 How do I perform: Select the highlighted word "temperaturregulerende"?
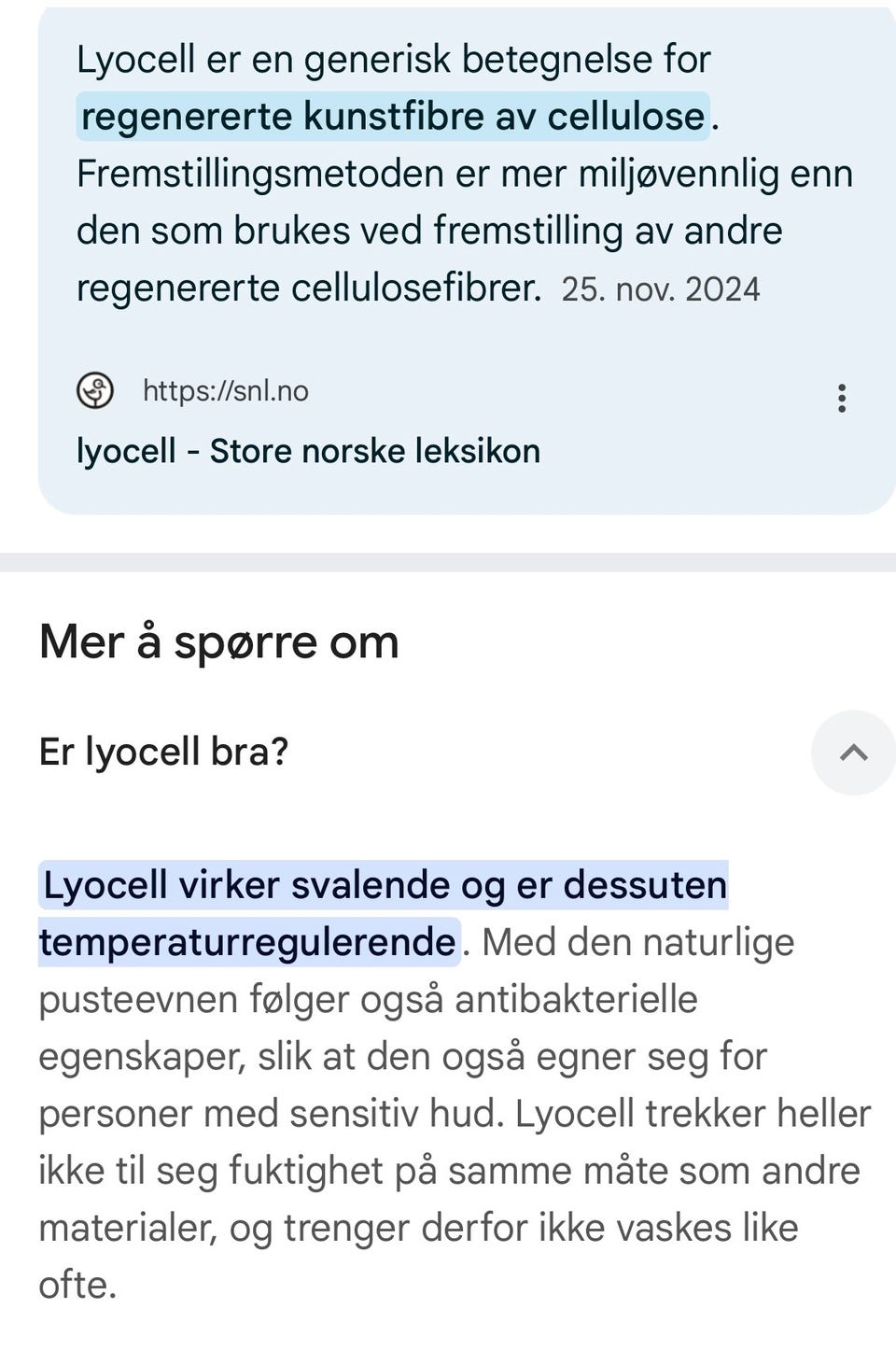[x=249, y=942]
